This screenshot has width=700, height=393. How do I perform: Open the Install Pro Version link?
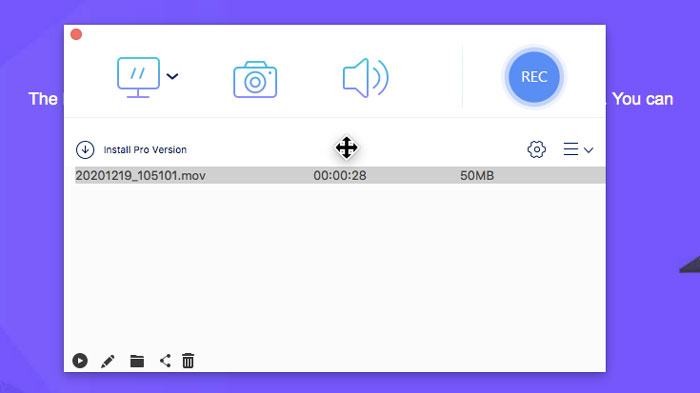145,150
